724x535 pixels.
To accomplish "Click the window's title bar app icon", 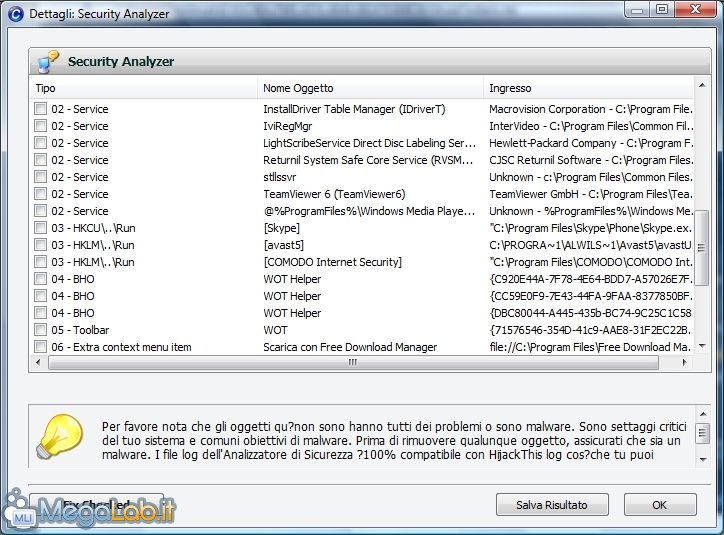I will pos(16,14).
